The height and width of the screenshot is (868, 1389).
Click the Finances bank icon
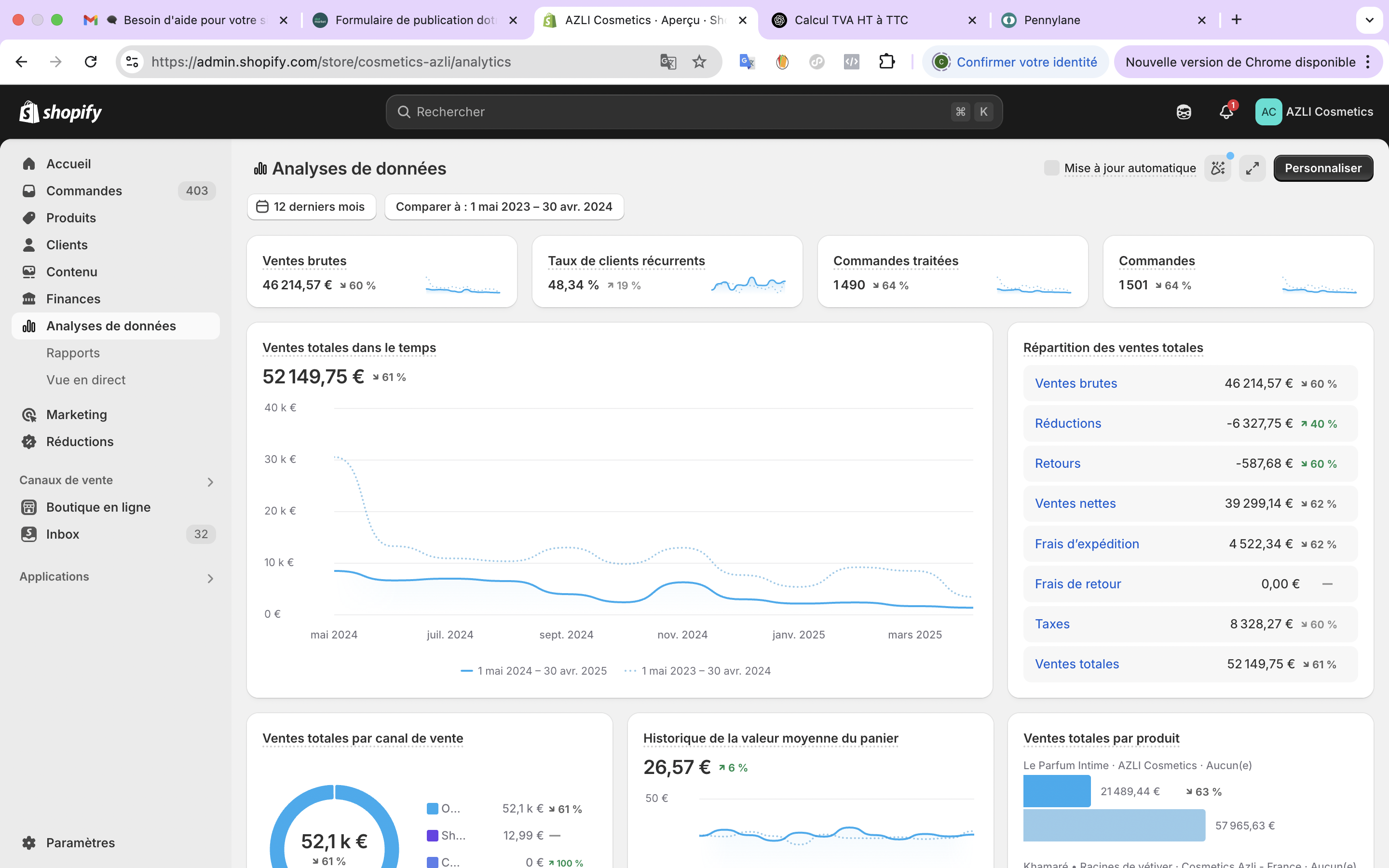point(29,299)
